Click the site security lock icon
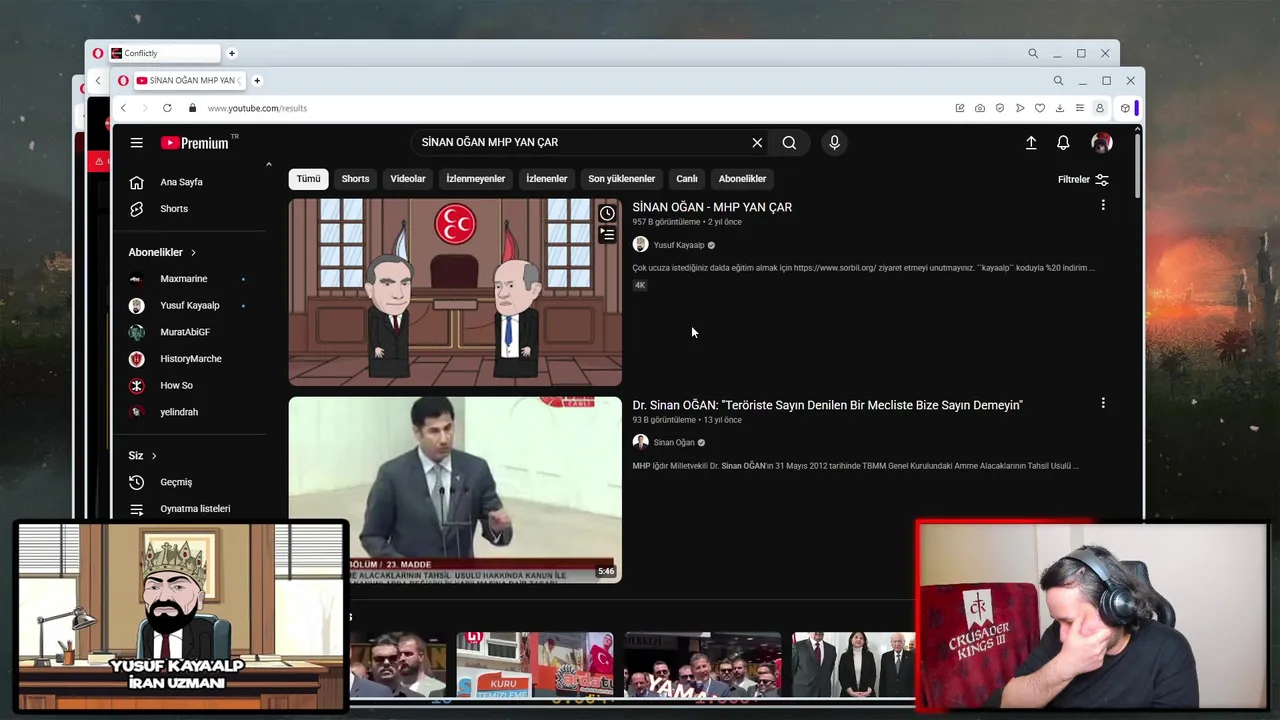 192,108
